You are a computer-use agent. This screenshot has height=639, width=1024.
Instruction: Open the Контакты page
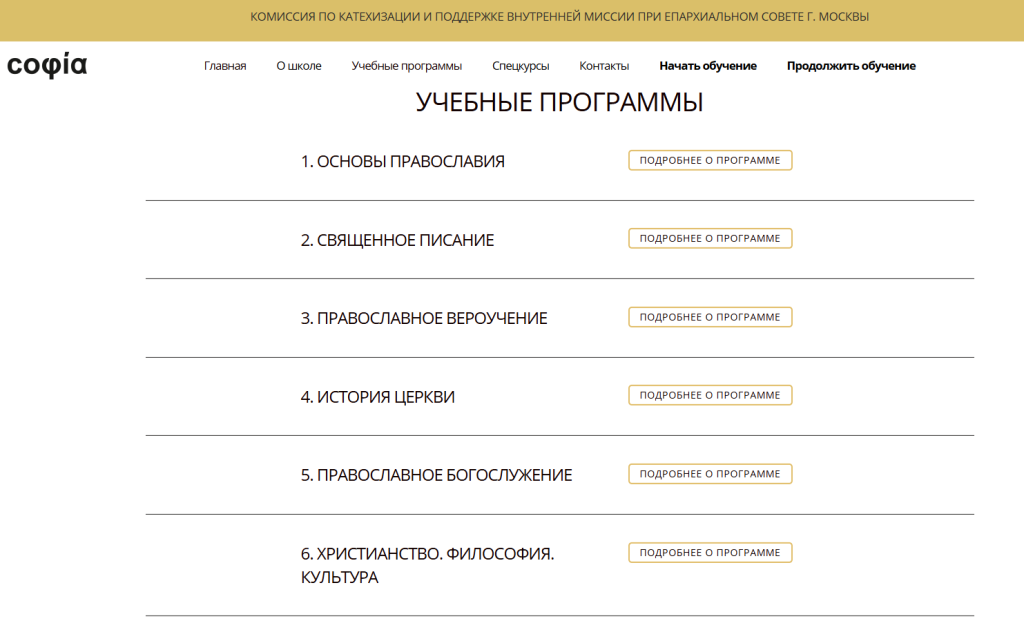click(x=604, y=66)
